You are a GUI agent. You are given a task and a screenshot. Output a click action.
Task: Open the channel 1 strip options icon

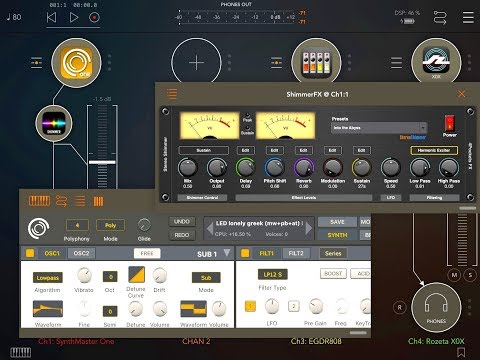[36, 63]
